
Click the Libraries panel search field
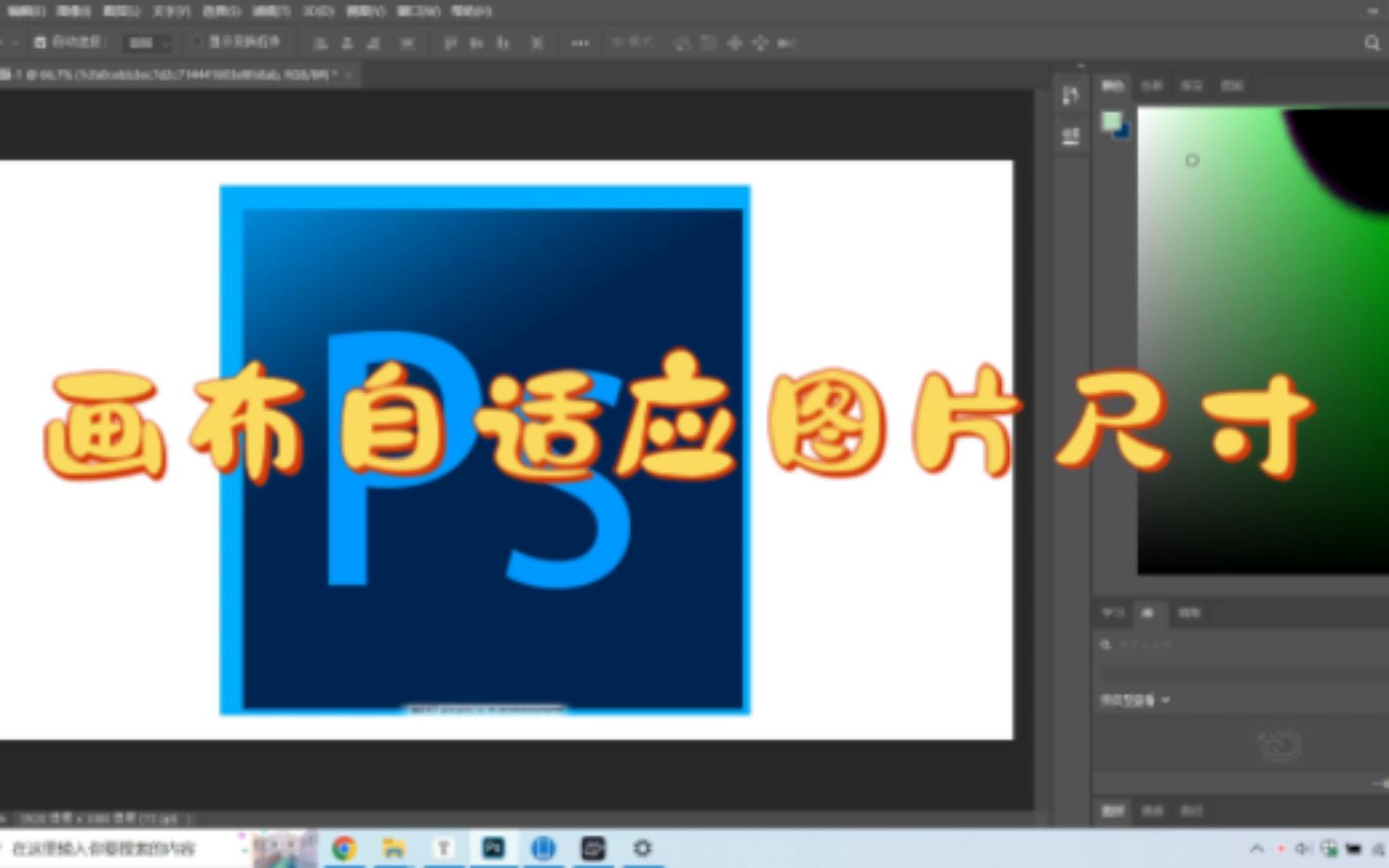point(1244,645)
